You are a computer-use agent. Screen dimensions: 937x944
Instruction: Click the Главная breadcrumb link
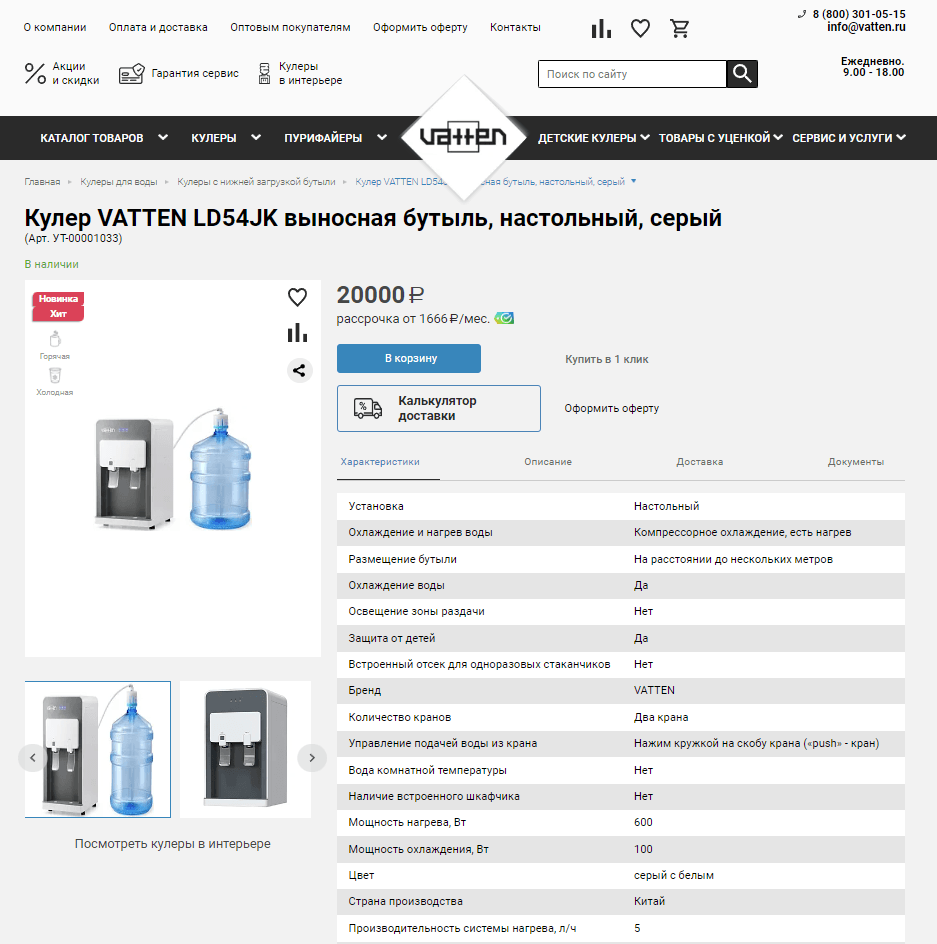coord(42,182)
